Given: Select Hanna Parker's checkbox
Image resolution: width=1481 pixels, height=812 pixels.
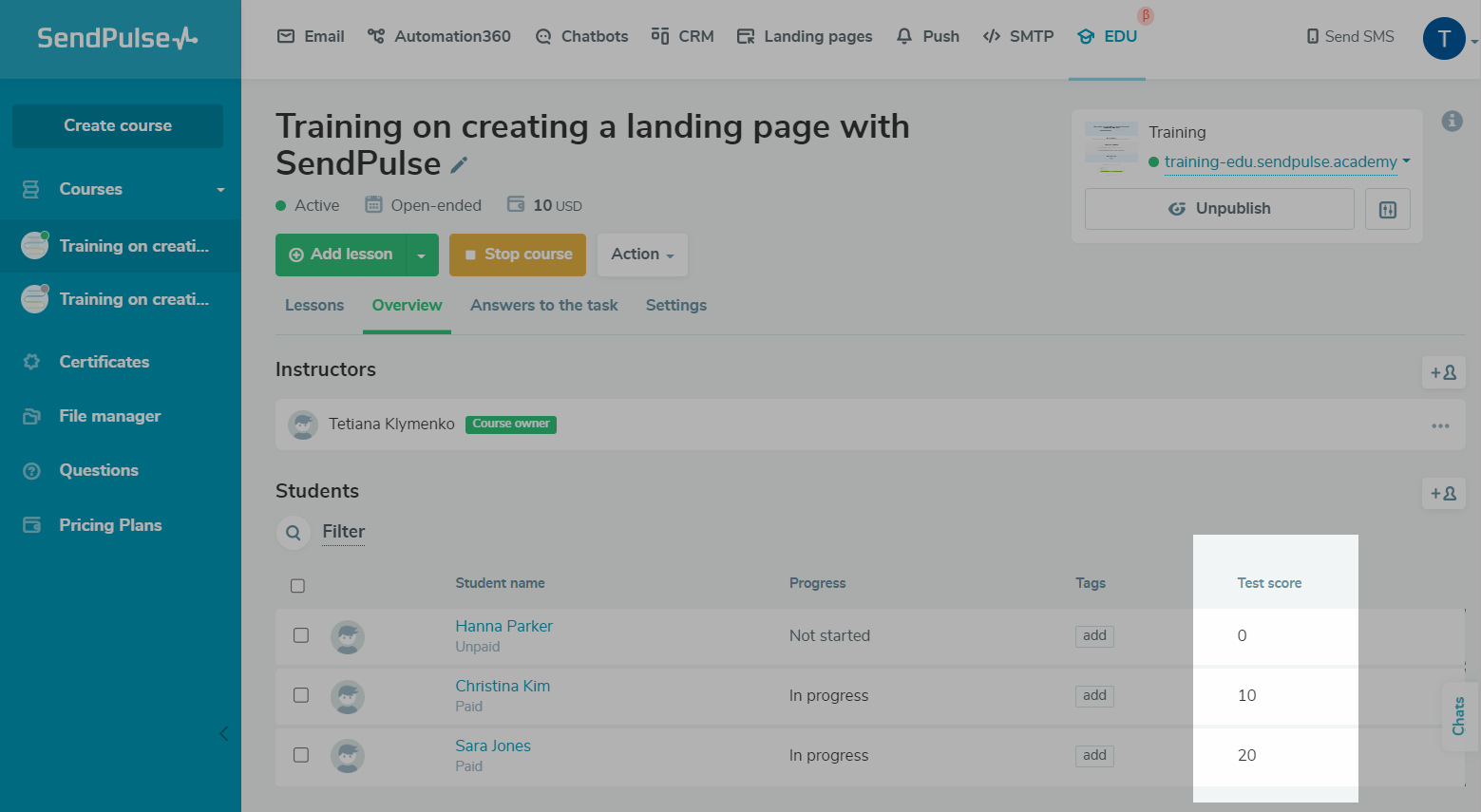Looking at the screenshot, I should (x=301, y=635).
